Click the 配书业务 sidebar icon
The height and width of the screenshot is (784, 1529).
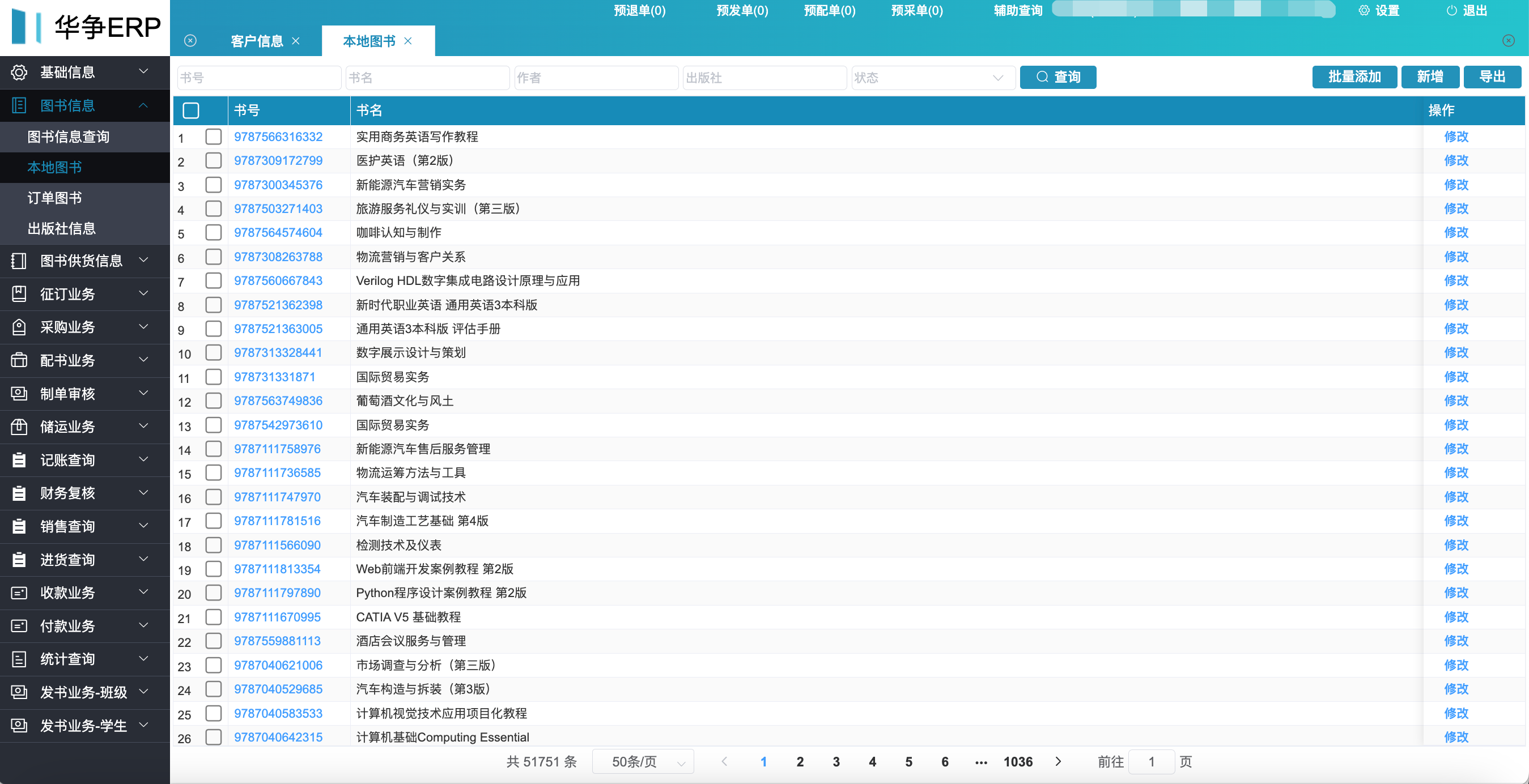coord(19,360)
